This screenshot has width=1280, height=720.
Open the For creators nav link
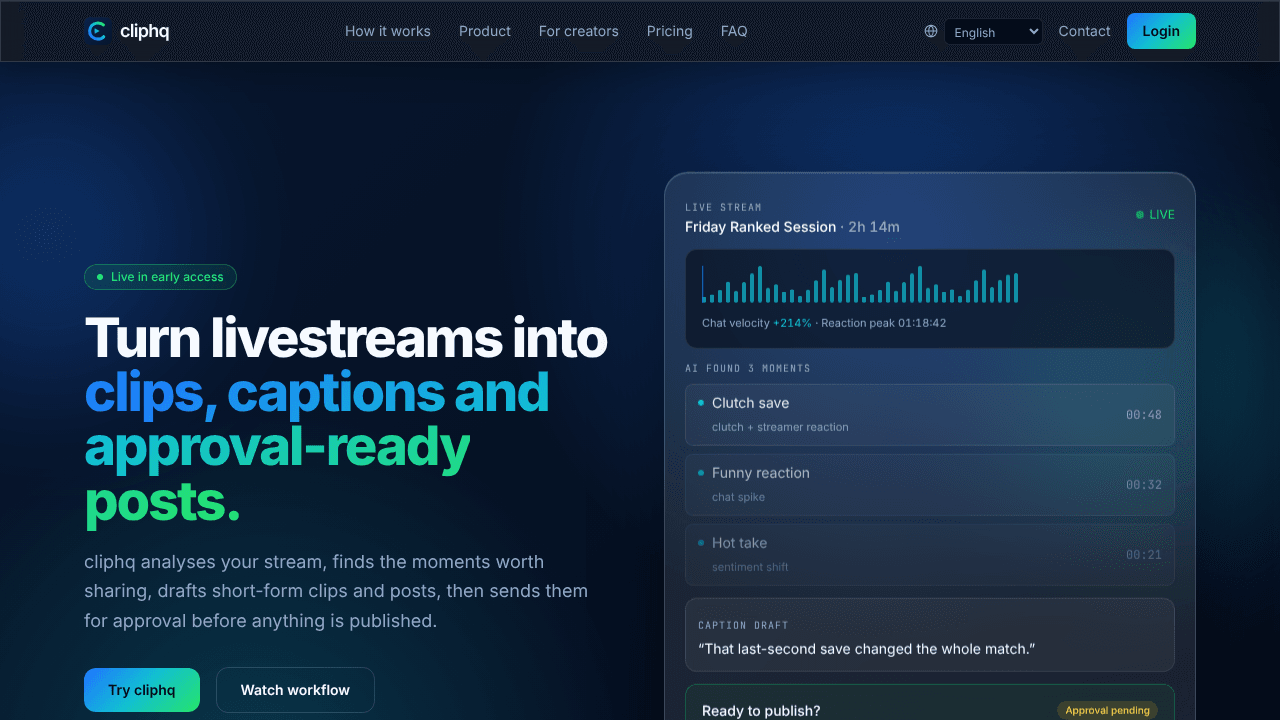[x=579, y=31]
